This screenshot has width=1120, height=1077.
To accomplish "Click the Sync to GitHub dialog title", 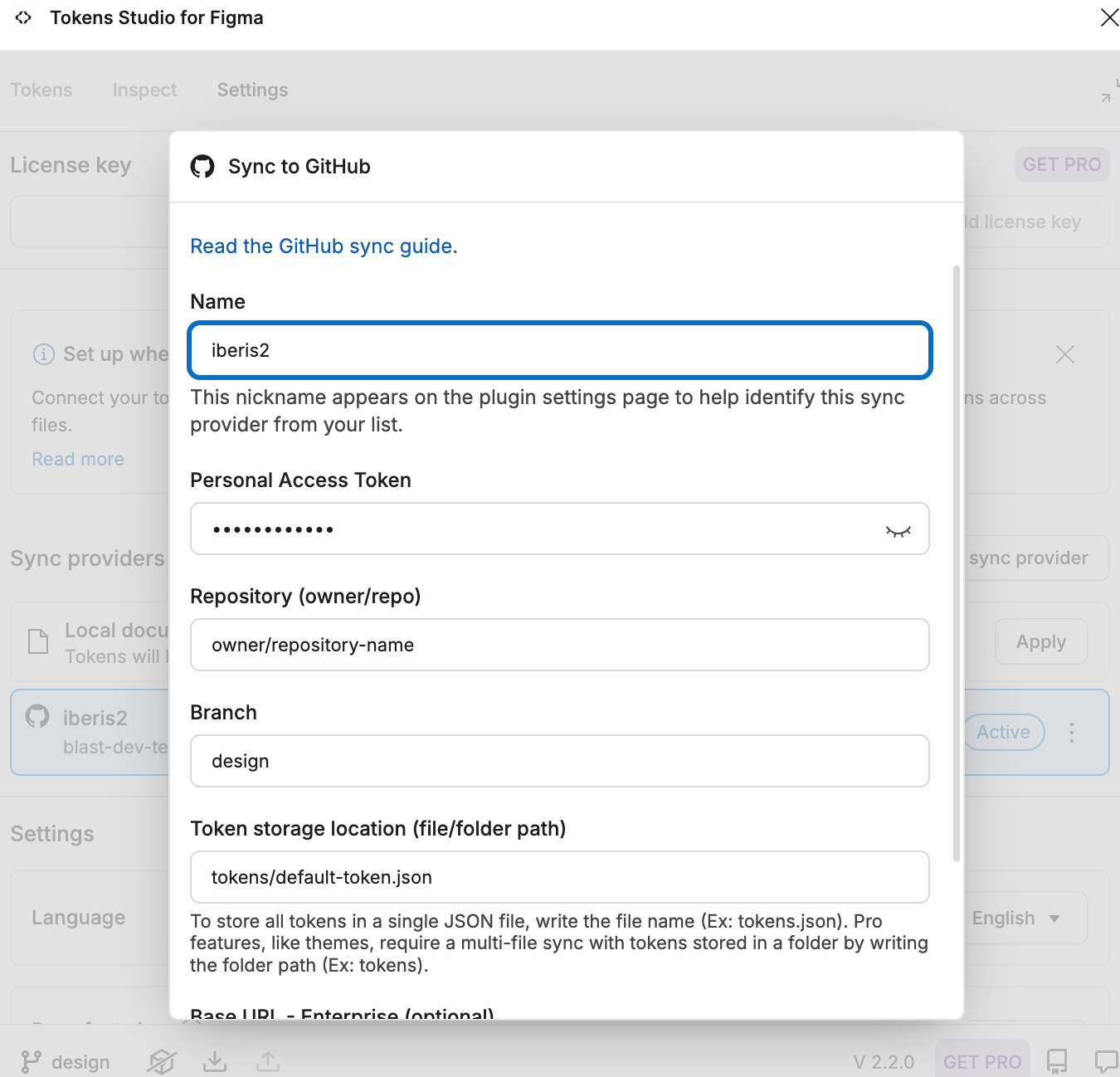I will point(299,167).
